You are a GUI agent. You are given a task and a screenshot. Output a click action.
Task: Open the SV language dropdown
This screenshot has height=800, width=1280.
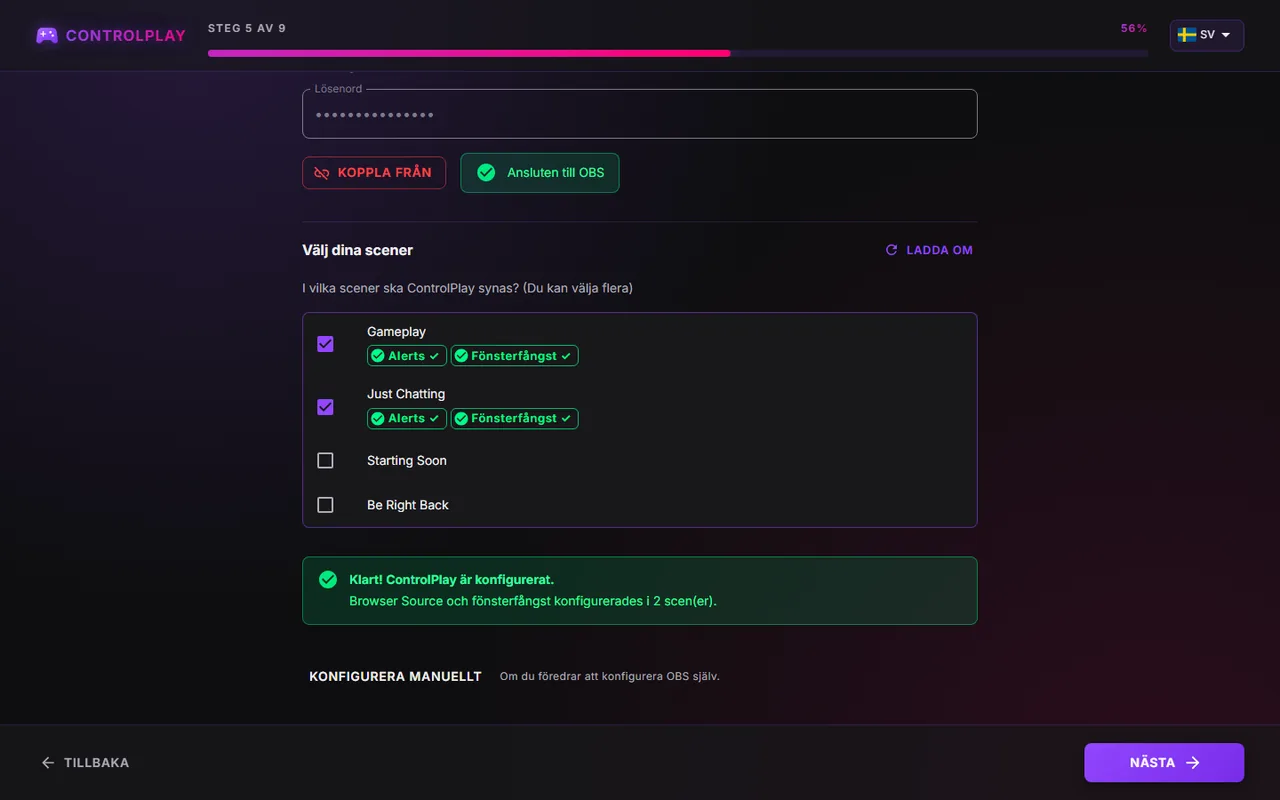[x=1207, y=35]
